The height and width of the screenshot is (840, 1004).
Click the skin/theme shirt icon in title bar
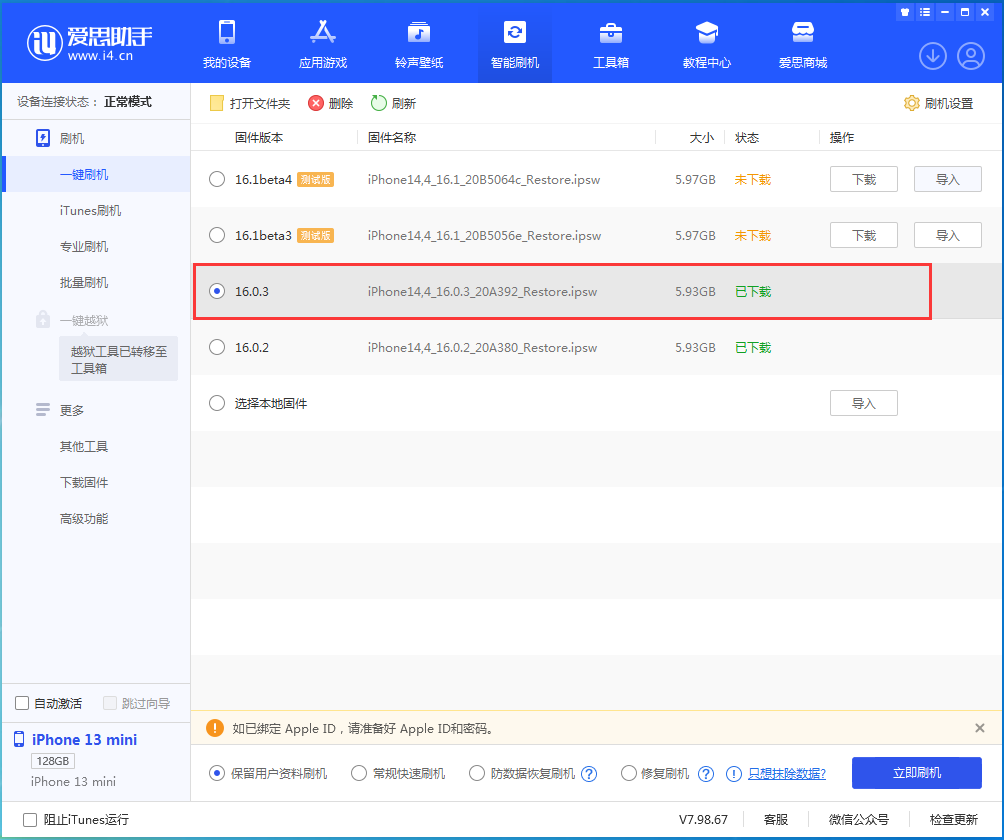click(x=905, y=12)
